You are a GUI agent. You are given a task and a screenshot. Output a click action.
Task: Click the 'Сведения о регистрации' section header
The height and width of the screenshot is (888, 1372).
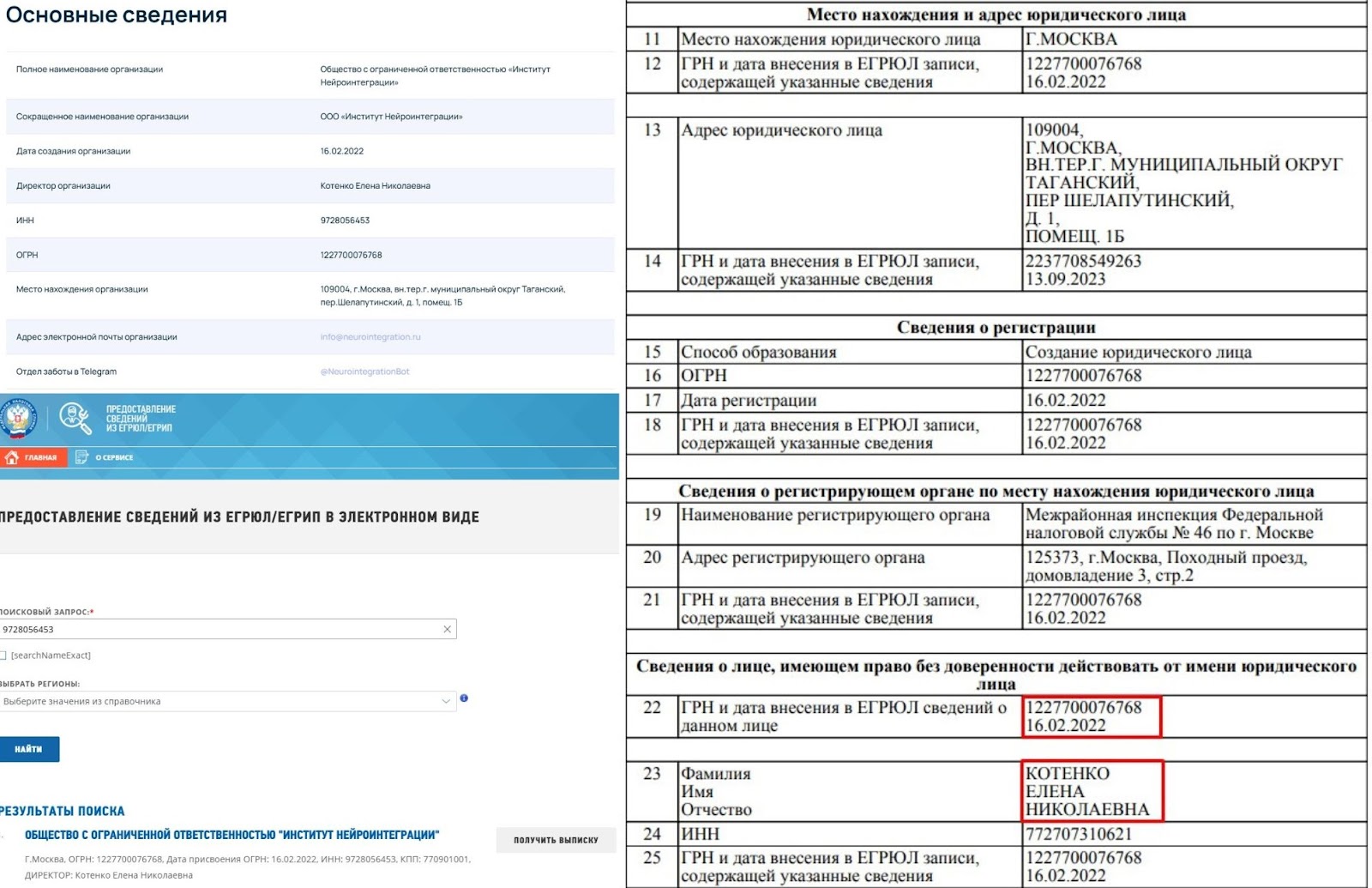click(x=996, y=328)
